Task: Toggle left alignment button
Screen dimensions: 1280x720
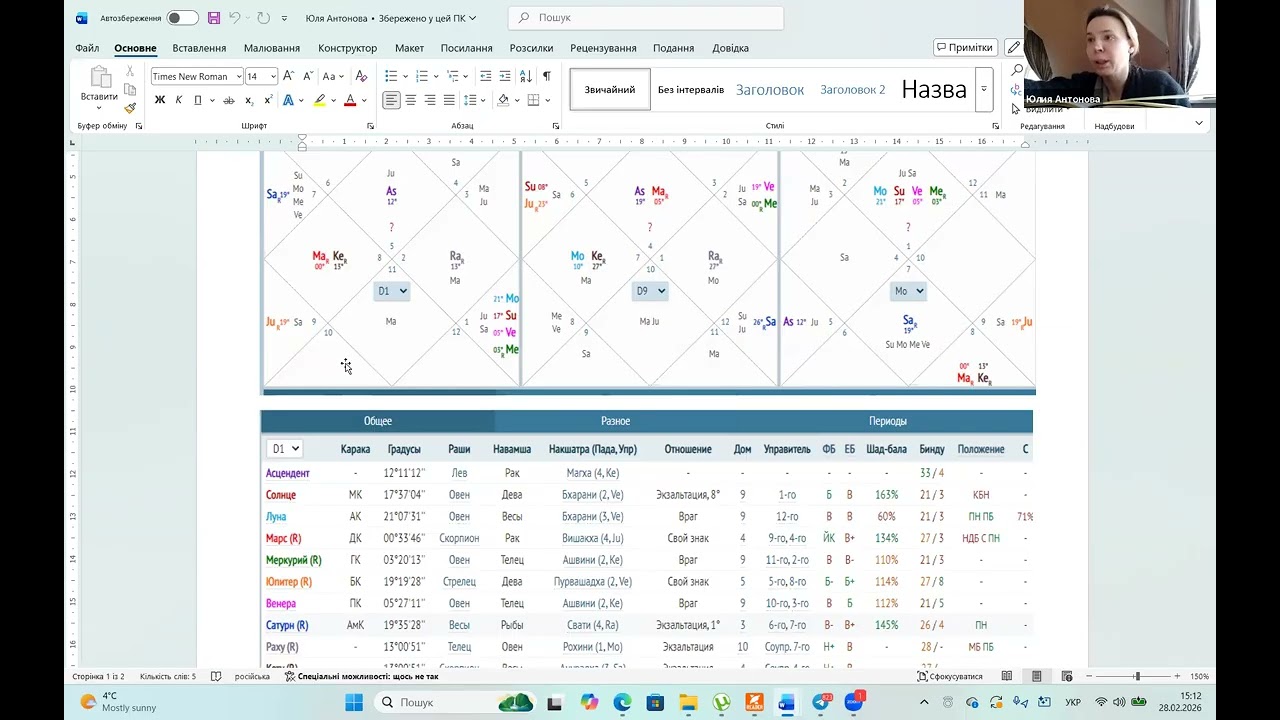Action: 391,100
